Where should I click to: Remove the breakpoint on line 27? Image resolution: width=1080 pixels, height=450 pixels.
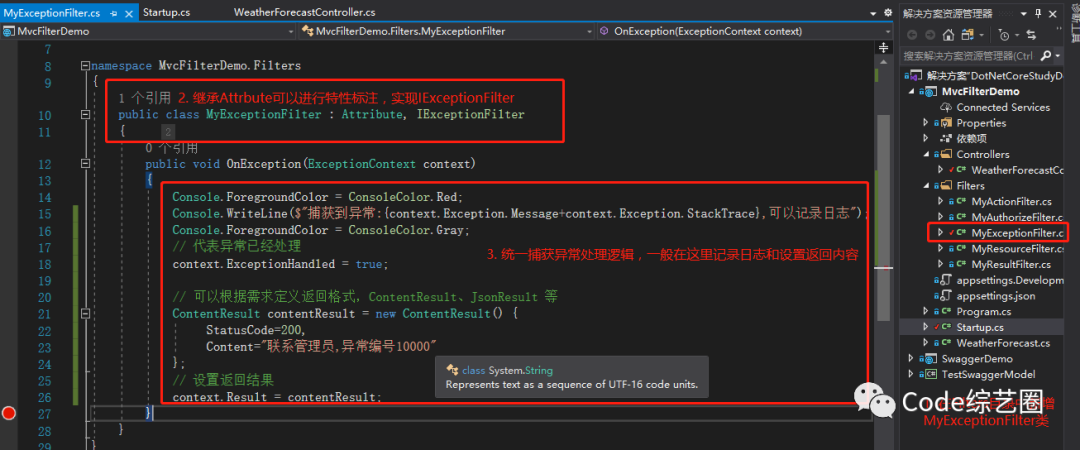click(x=8, y=413)
